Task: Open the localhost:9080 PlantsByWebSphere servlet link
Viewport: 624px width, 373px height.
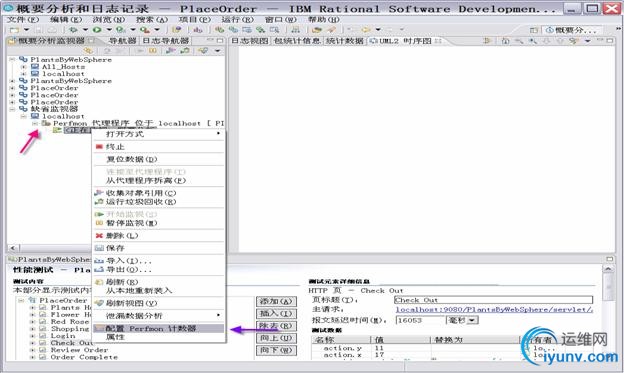Action: 494,309
